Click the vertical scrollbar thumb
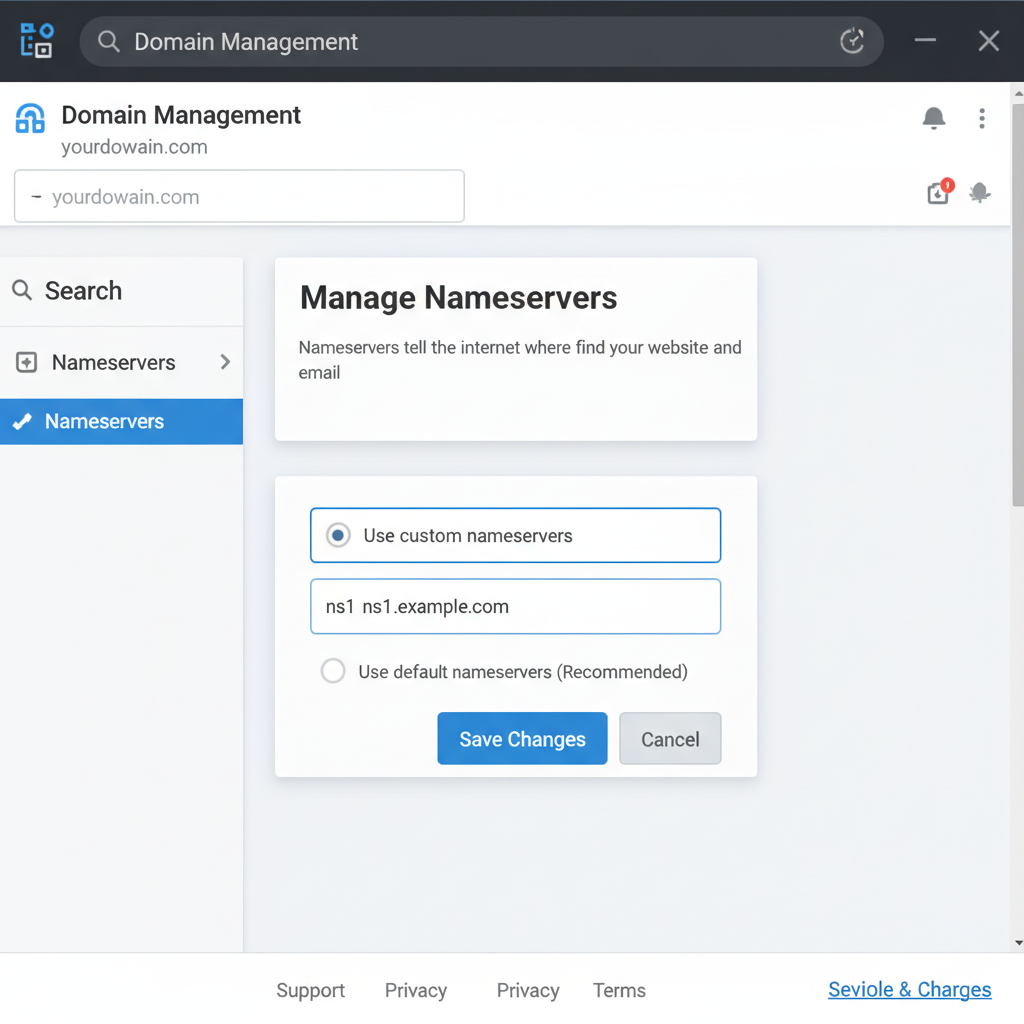Image resolution: width=1024 pixels, height=1024 pixels. (x=1018, y=305)
